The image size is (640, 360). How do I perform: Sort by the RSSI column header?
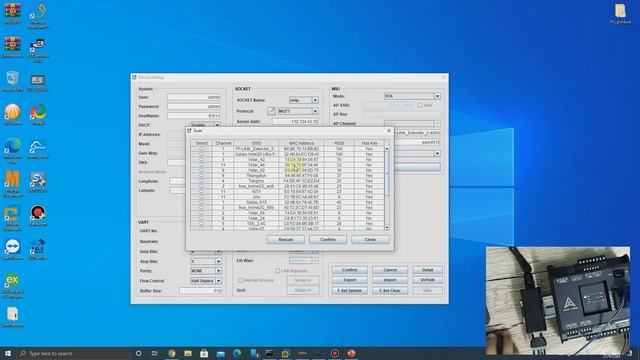(x=339, y=143)
